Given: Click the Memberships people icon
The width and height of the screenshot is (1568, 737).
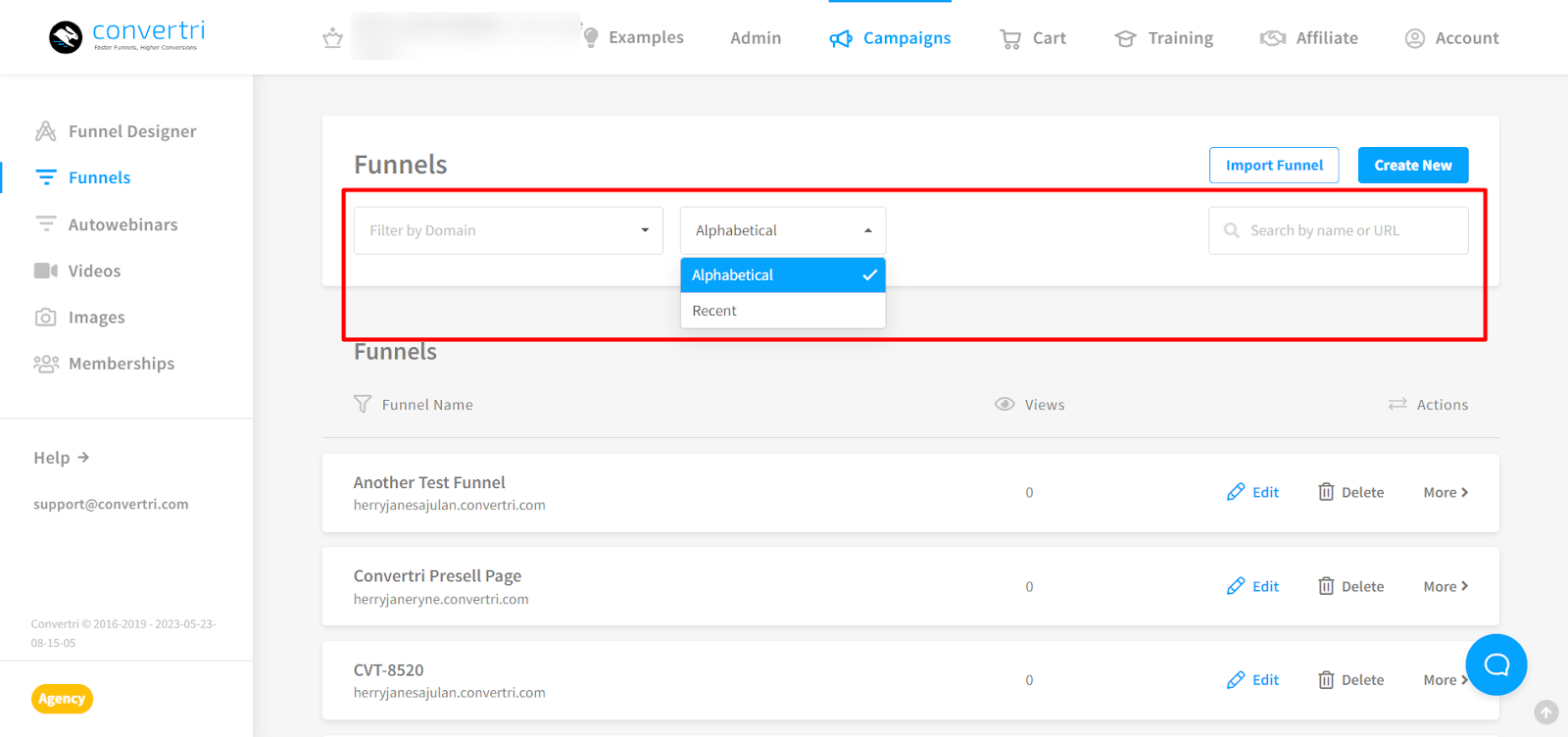Looking at the screenshot, I should [x=46, y=364].
